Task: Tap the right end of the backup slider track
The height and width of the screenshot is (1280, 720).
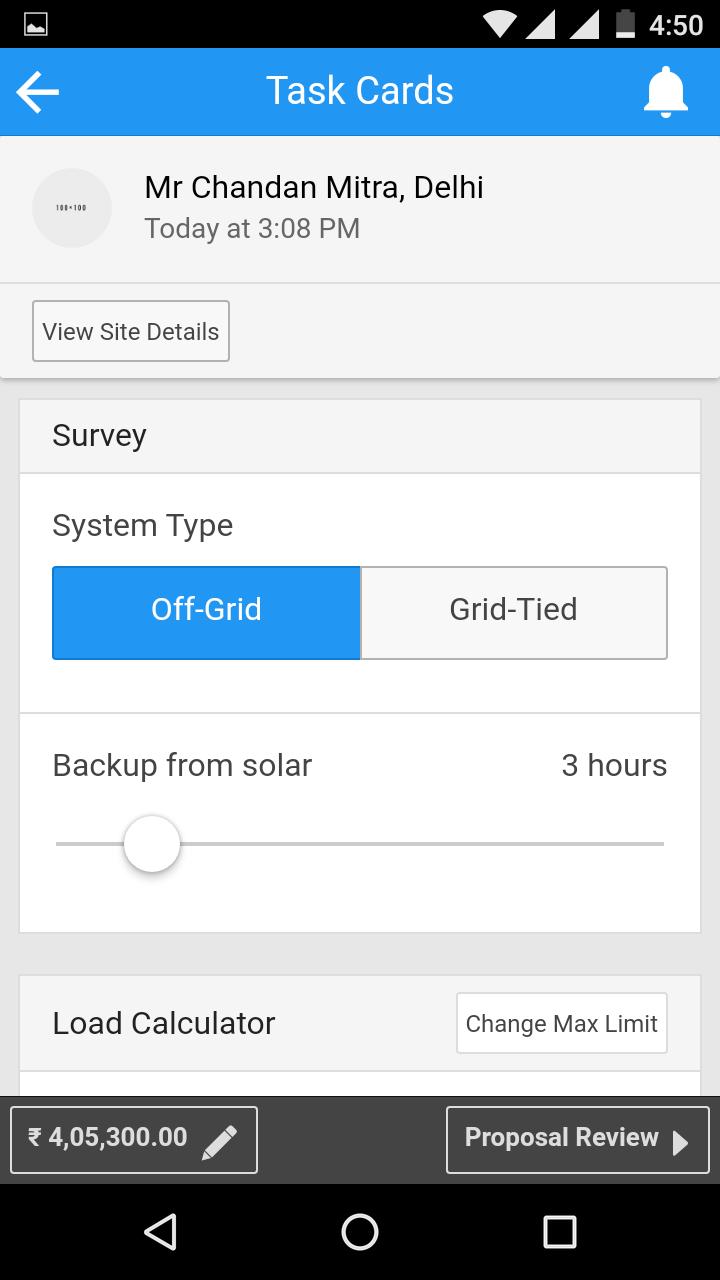Action: tap(660, 844)
